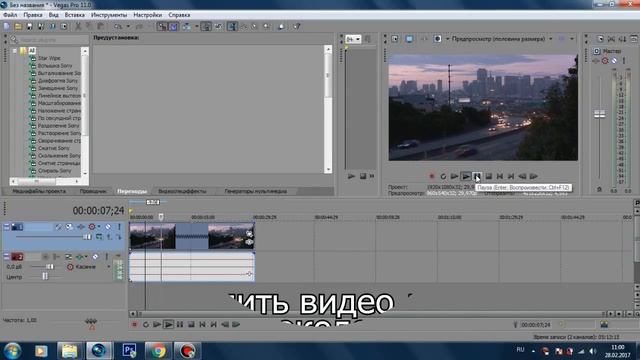Click the Pause button under video preview
Screen dimensions: 640x360
click(477, 176)
